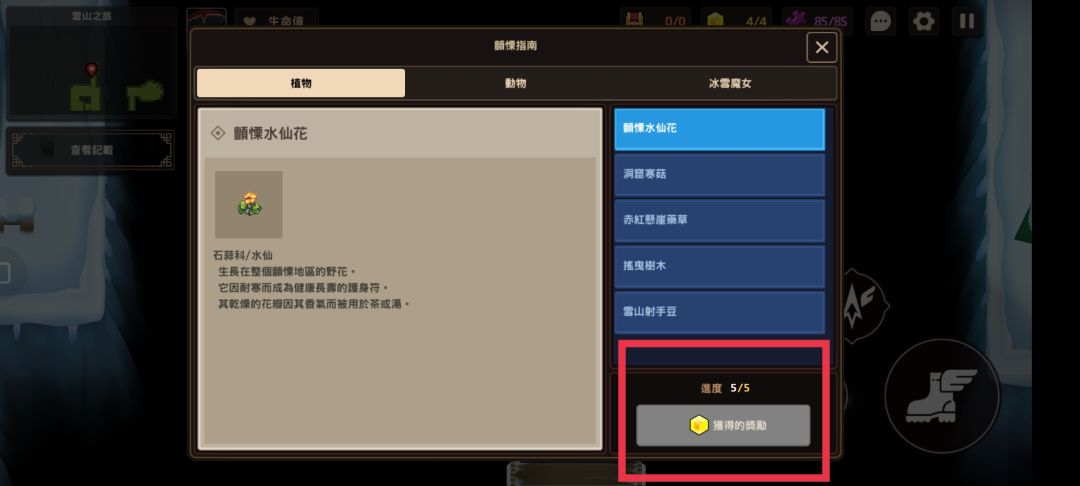Open the chat bubble icon
Image resolution: width=1080 pixels, height=486 pixels.
(880, 21)
